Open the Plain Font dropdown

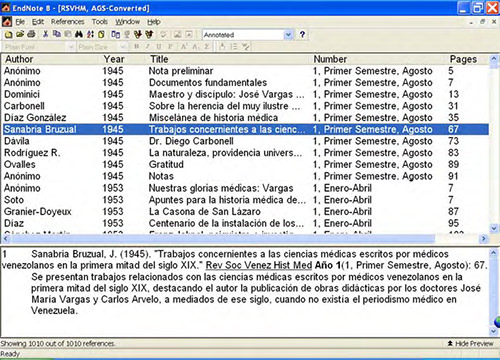71,47
